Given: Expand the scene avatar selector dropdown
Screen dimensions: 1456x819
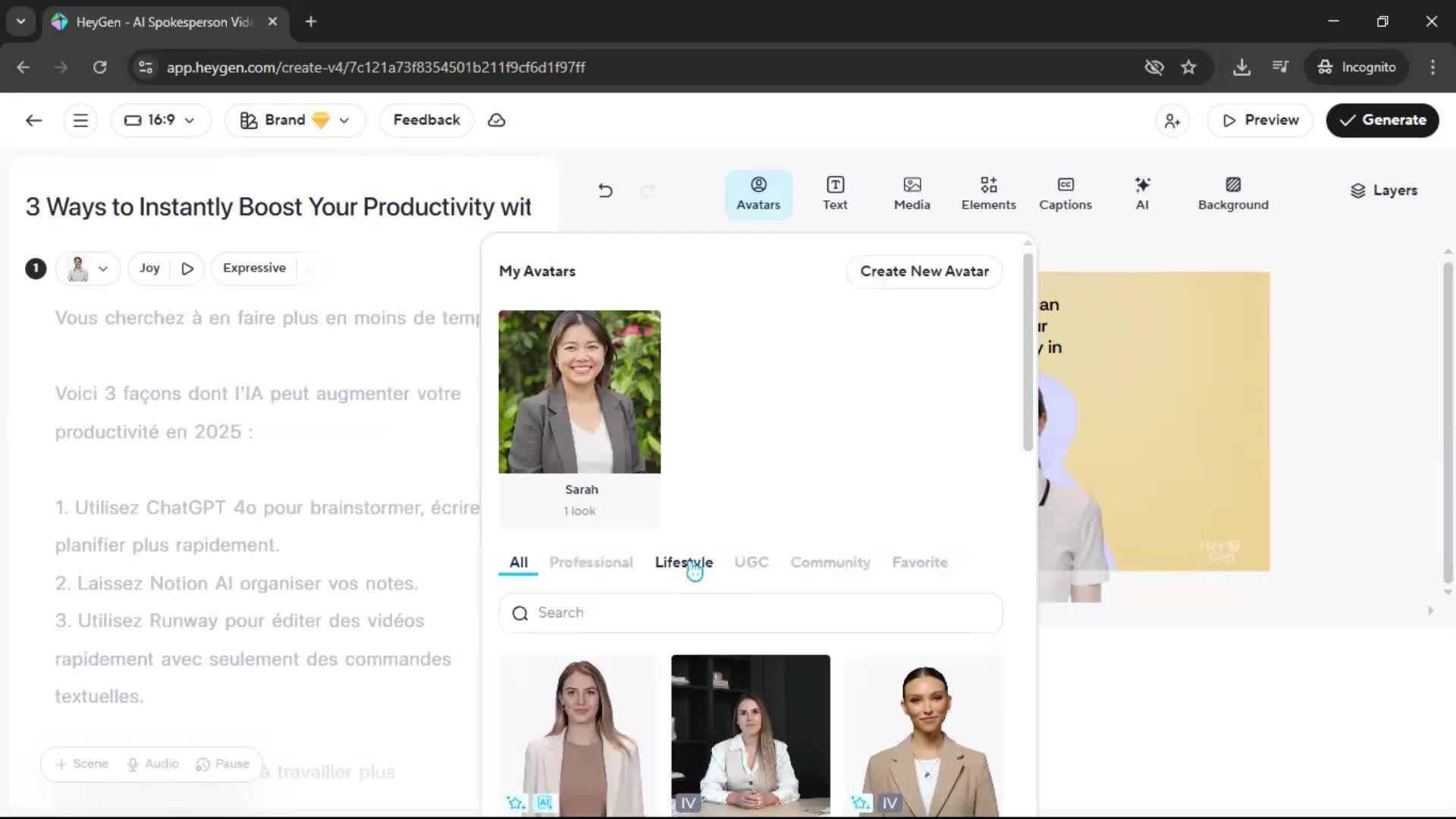Looking at the screenshot, I should pos(88,268).
